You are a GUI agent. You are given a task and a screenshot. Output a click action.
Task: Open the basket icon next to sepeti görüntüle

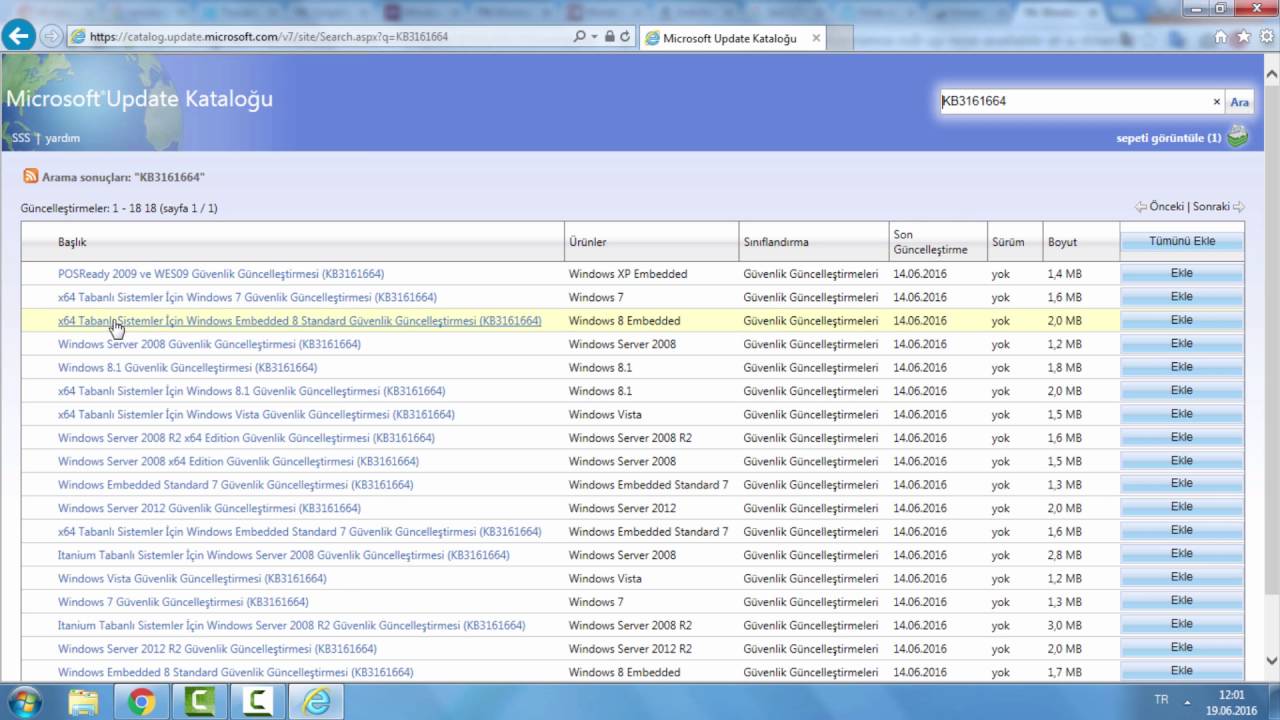(1238, 137)
